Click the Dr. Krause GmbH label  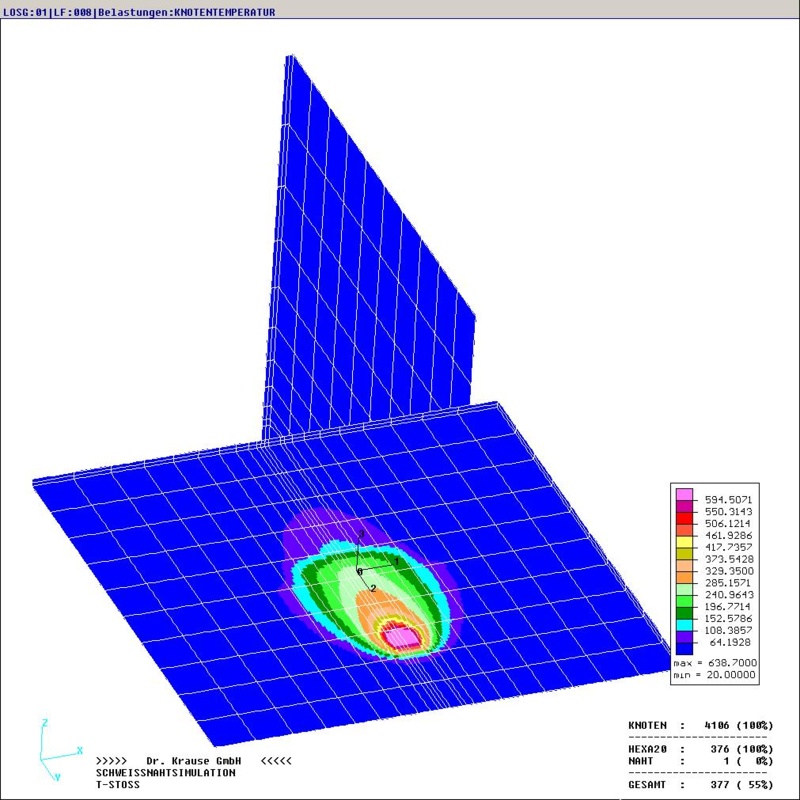click(x=195, y=761)
